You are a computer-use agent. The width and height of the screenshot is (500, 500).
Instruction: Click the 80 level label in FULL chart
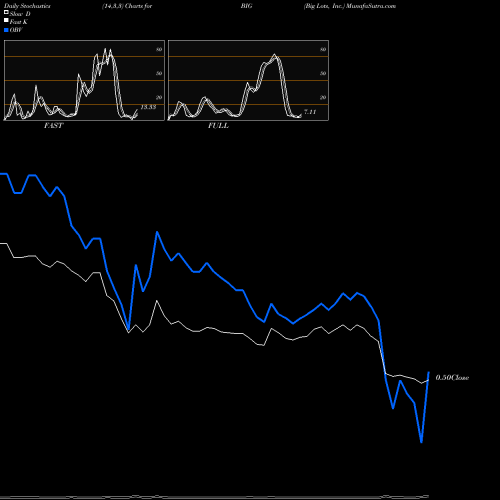pos(323,49)
